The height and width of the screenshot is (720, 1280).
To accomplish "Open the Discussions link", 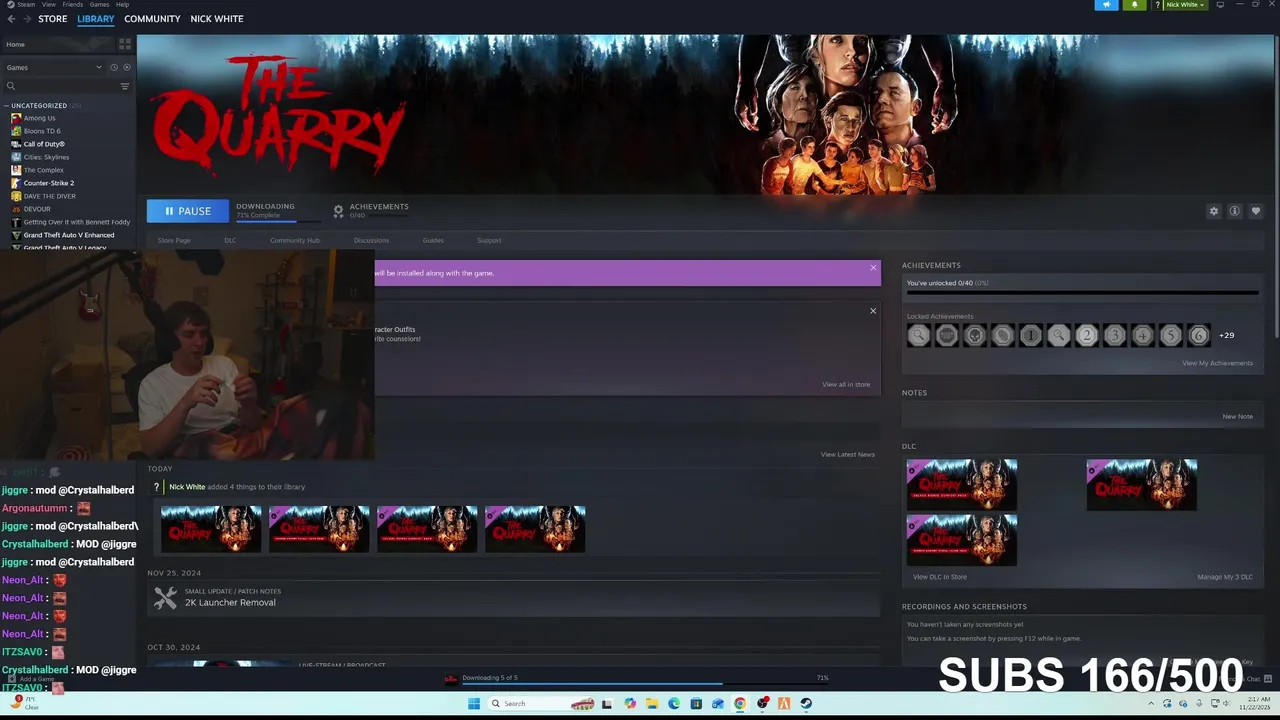I will pyautogui.click(x=371, y=240).
